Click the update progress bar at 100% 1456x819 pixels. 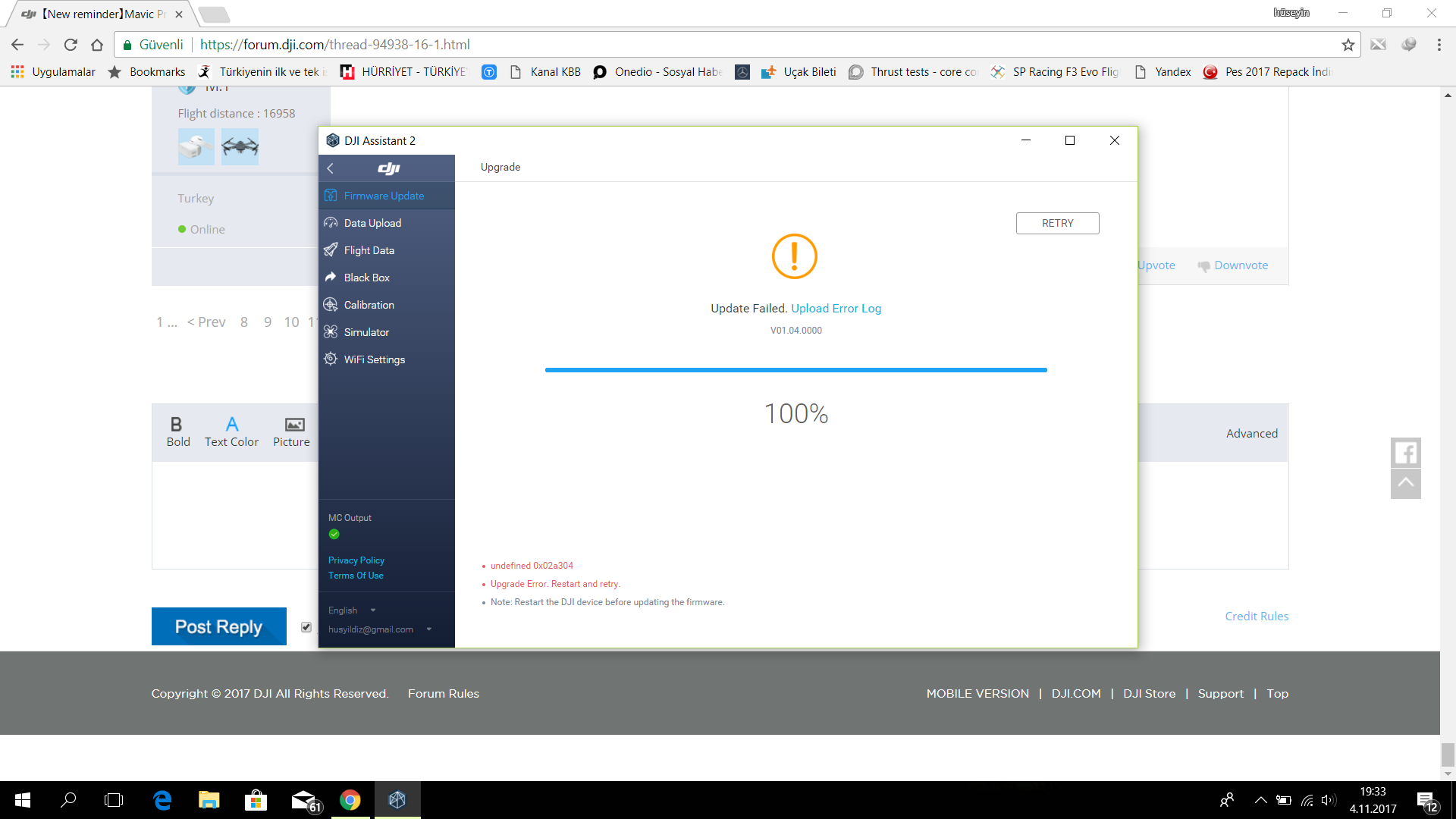(x=795, y=370)
